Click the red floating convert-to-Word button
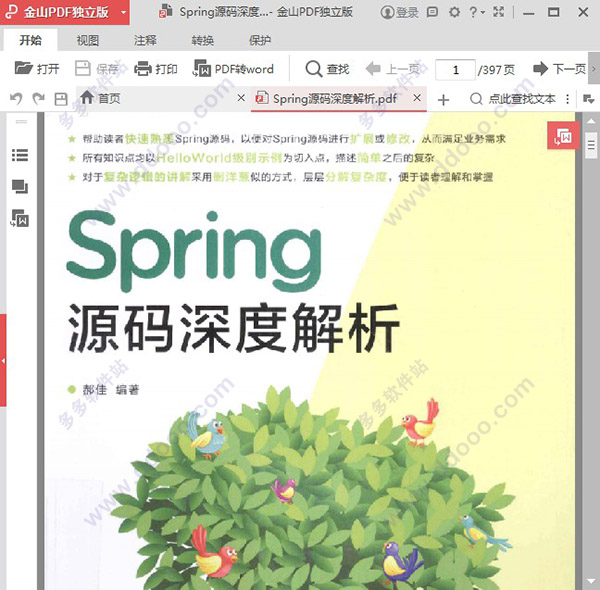 [x=561, y=136]
